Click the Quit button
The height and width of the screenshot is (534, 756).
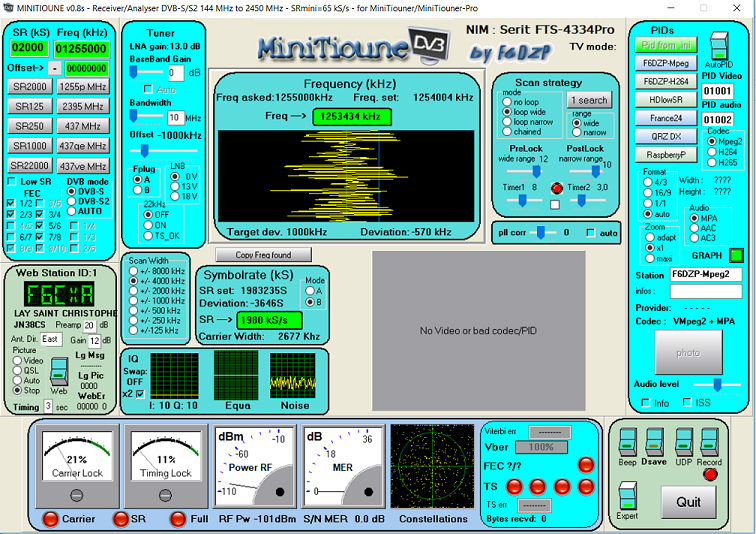(x=688, y=502)
